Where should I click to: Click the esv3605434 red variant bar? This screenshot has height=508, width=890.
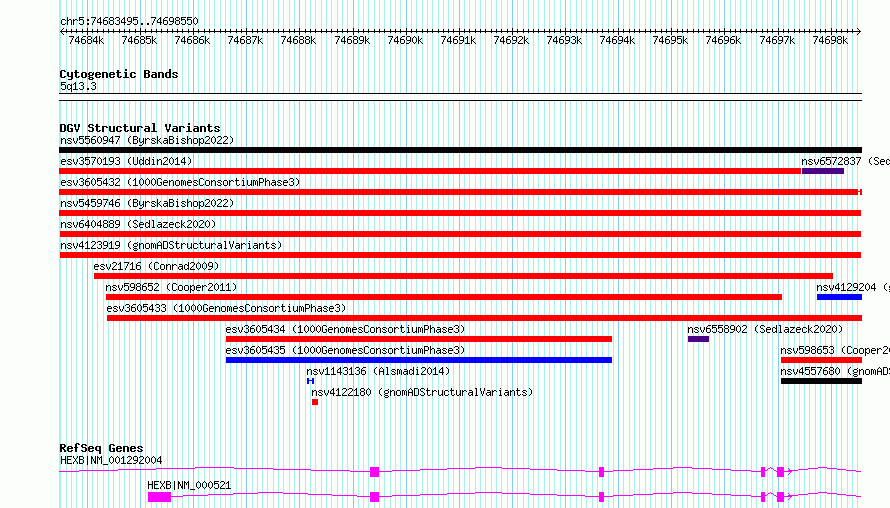[x=419, y=339]
